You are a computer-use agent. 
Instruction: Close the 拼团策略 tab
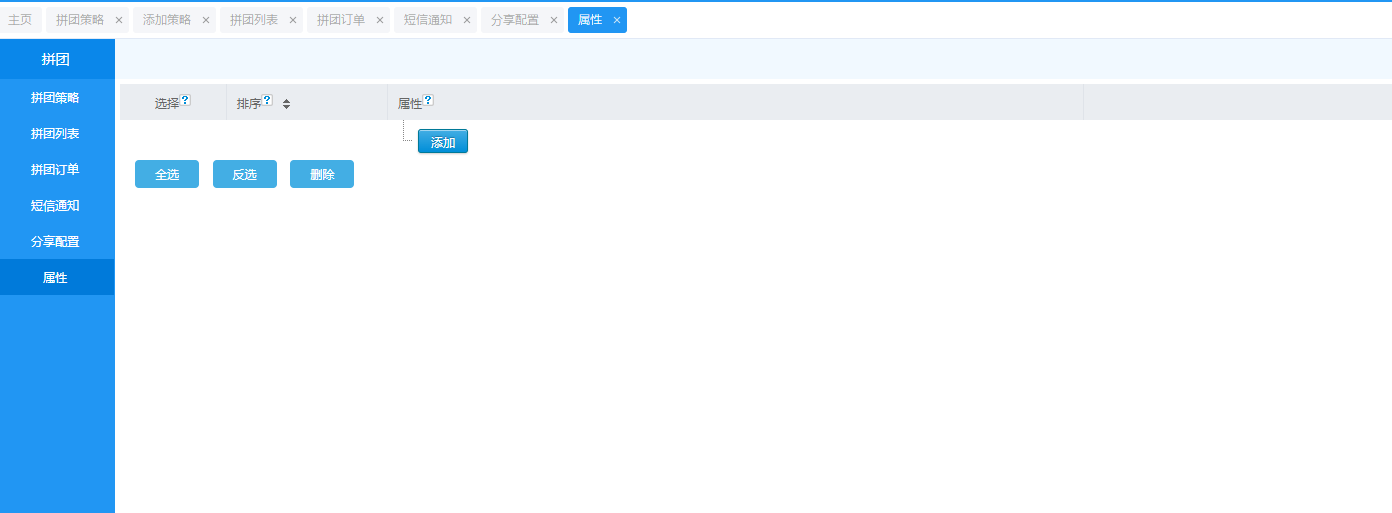119,20
